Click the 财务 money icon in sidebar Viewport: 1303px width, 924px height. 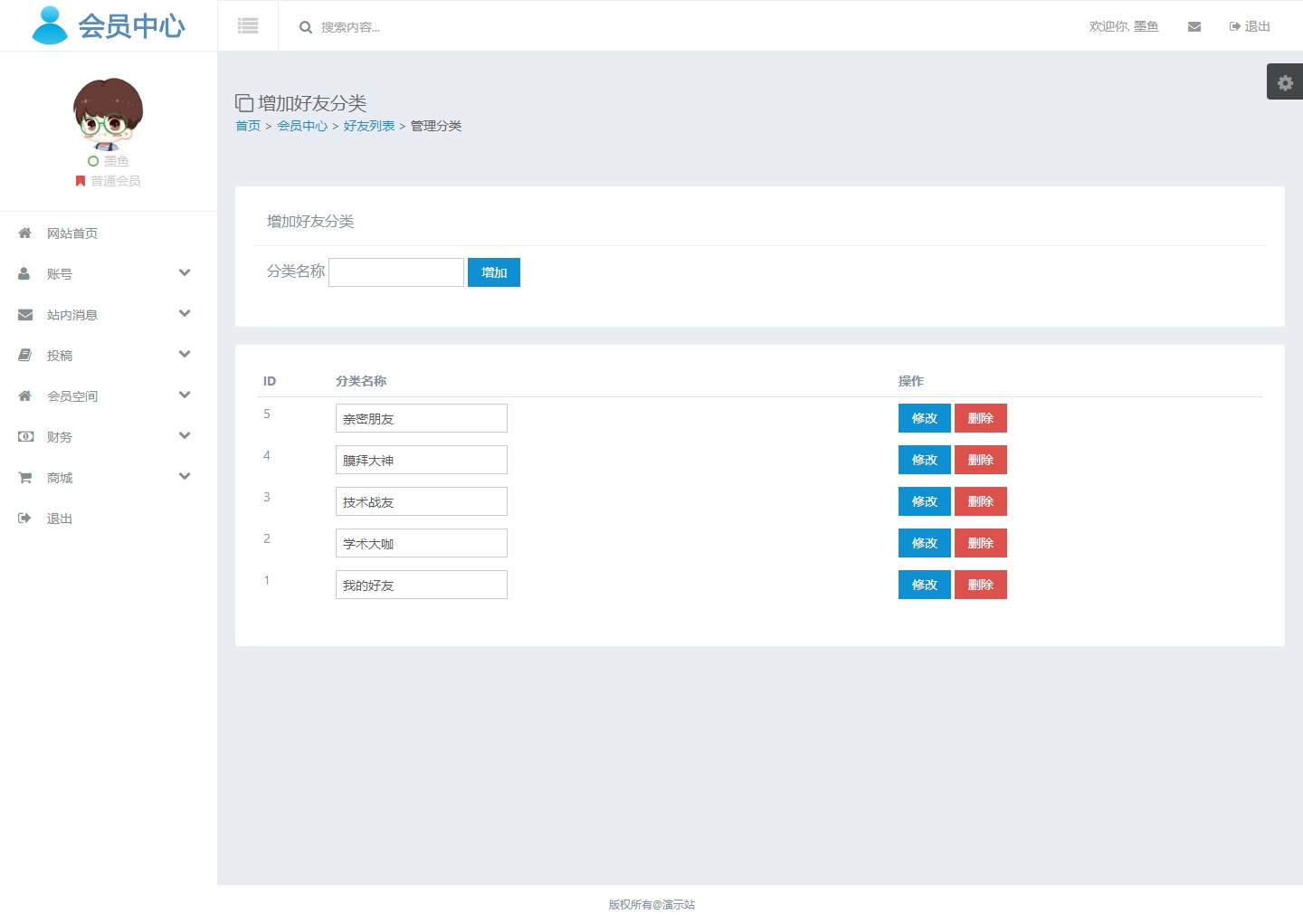(25, 437)
